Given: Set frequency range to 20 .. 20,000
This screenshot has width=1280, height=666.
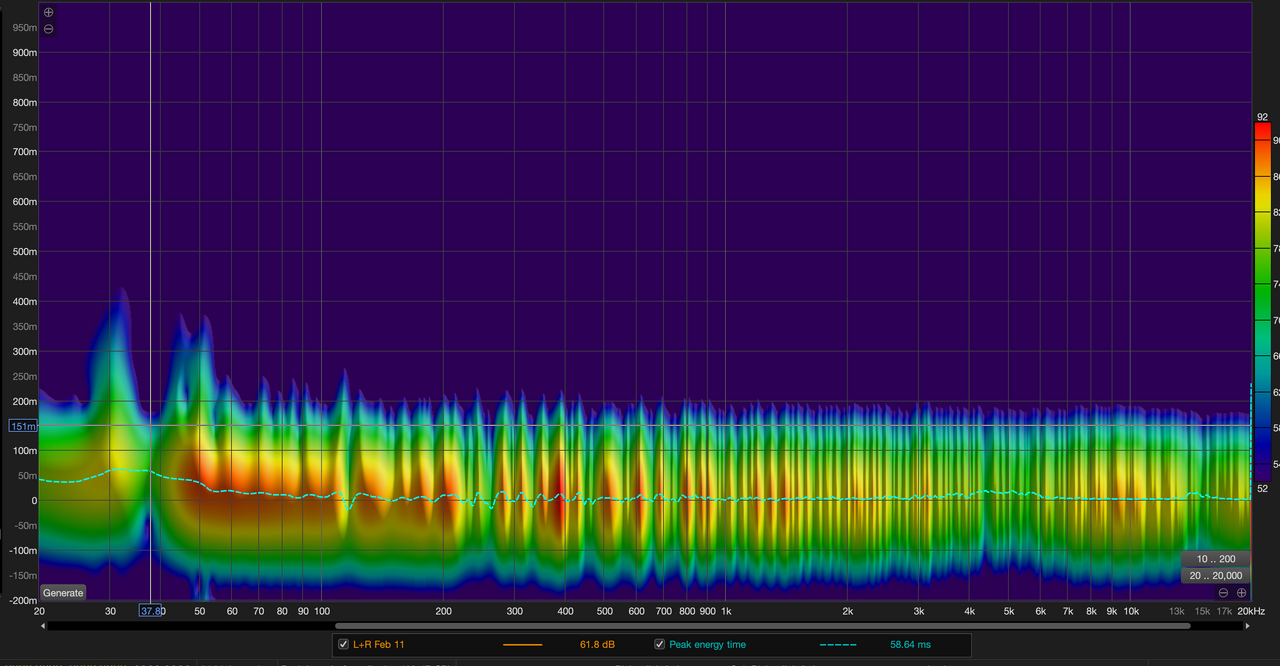Looking at the screenshot, I should [x=1215, y=575].
